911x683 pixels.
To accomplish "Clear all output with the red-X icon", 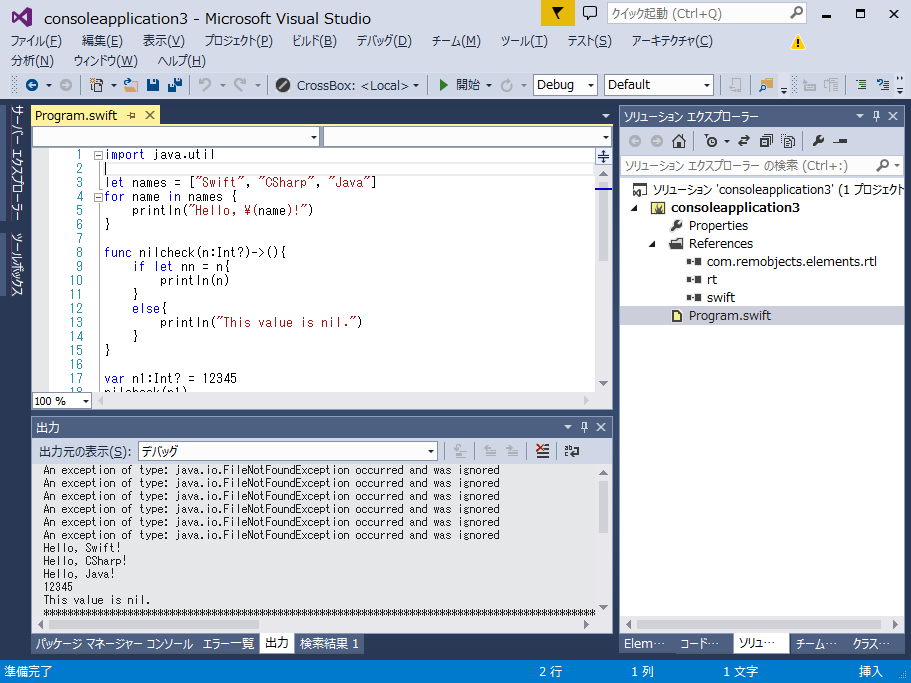I will [542, 451].
